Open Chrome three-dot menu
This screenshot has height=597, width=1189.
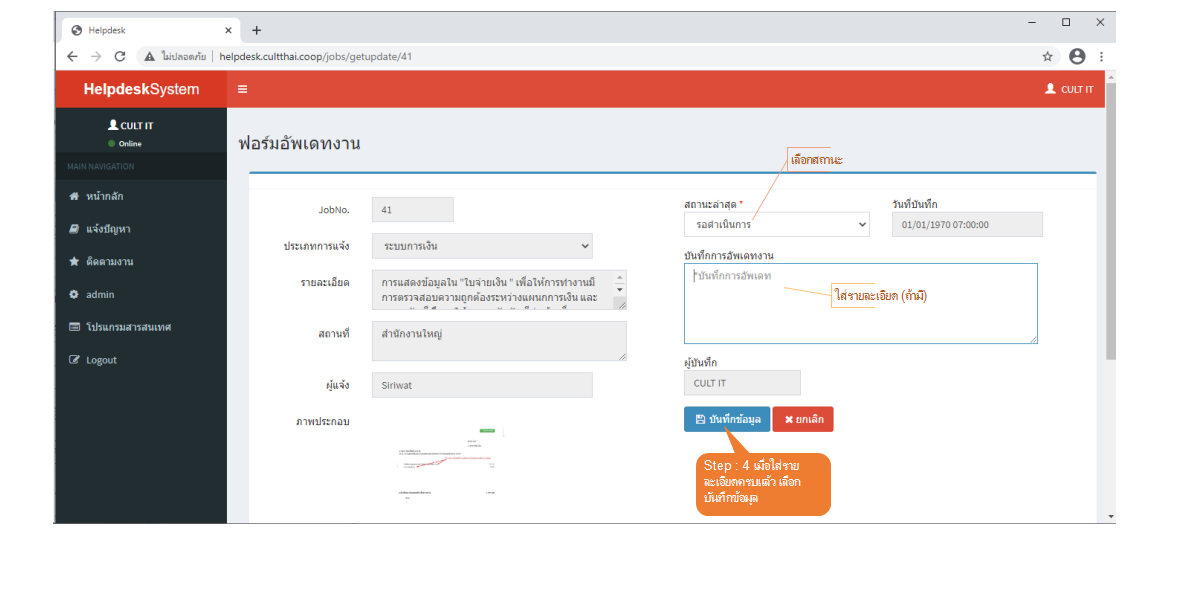click(1101, 57)
